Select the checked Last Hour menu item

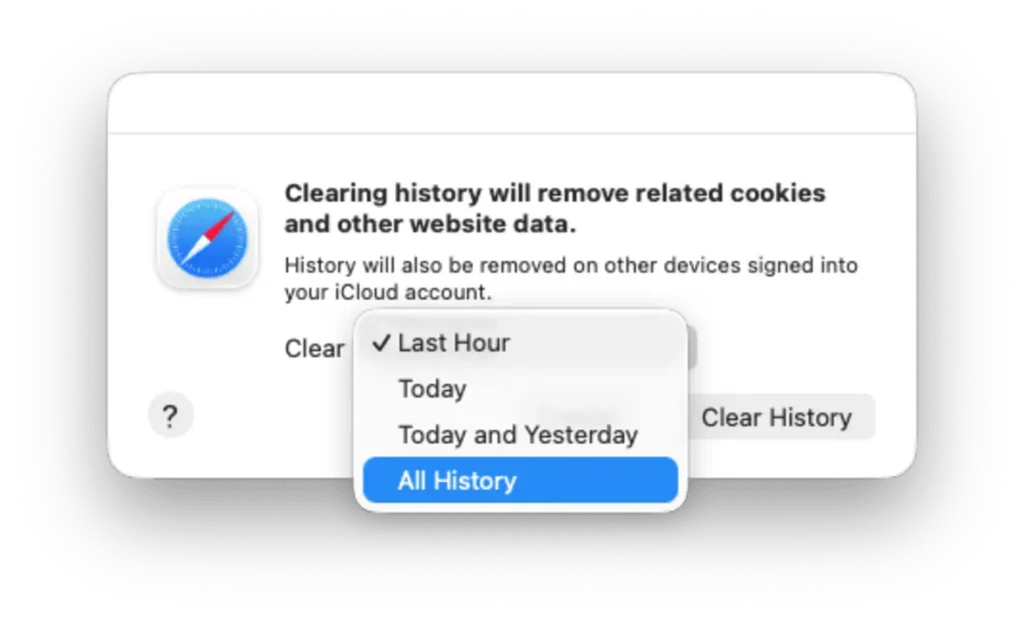tap(455, 342)
